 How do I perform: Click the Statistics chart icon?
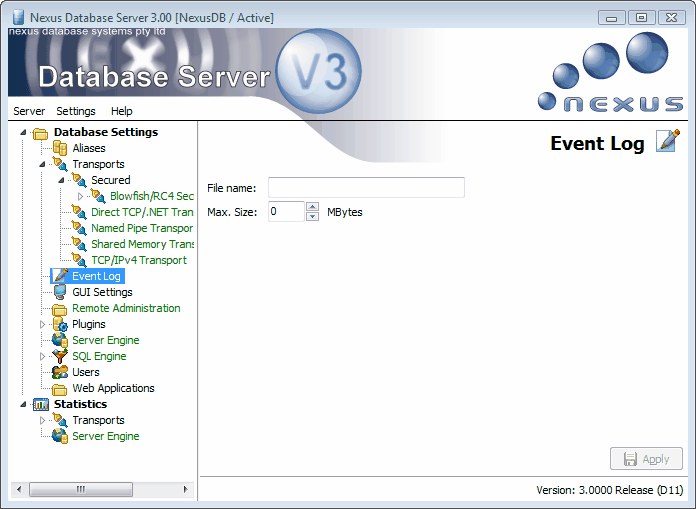[x=40, y=404]
